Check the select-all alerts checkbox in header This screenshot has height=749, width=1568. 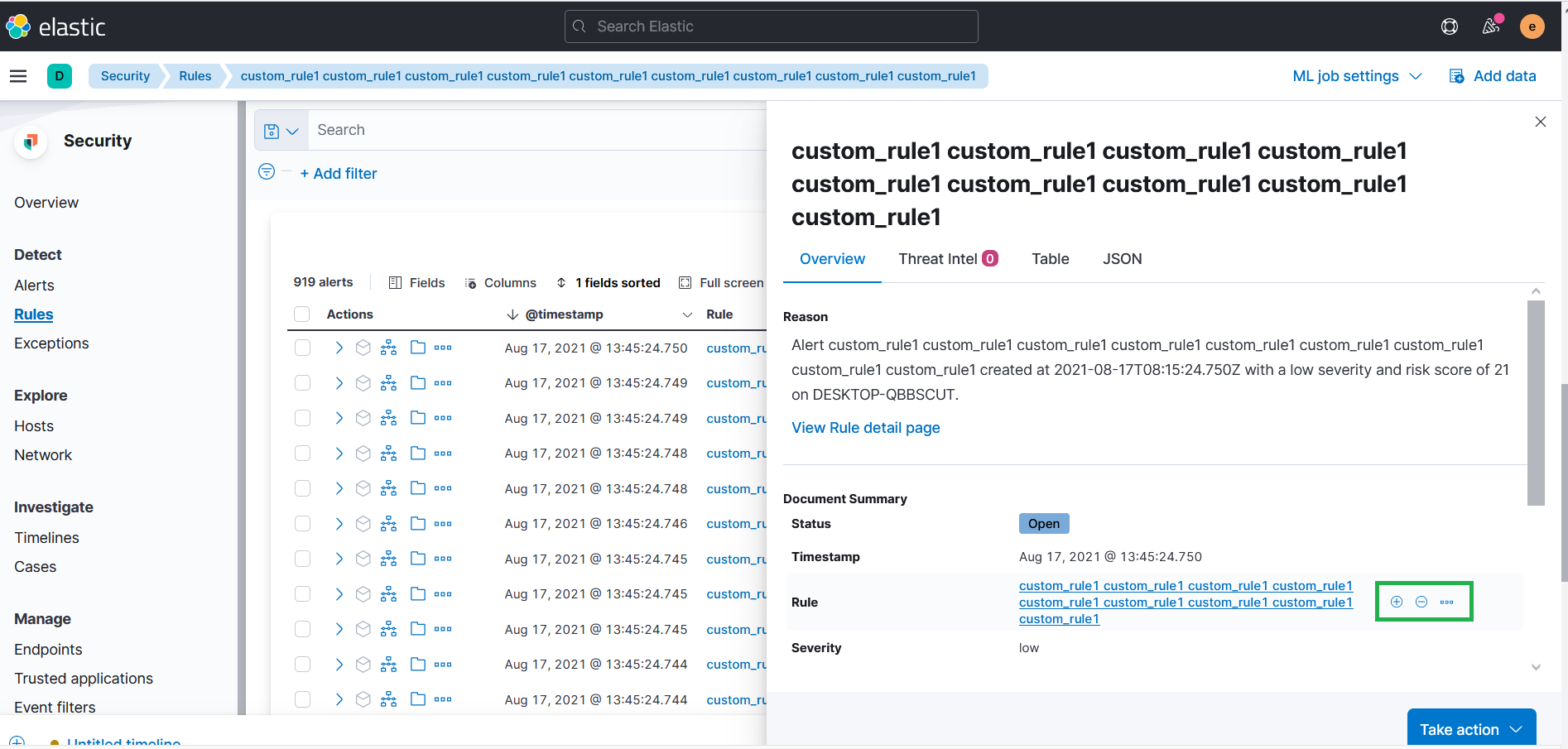[x=302, y=314]
